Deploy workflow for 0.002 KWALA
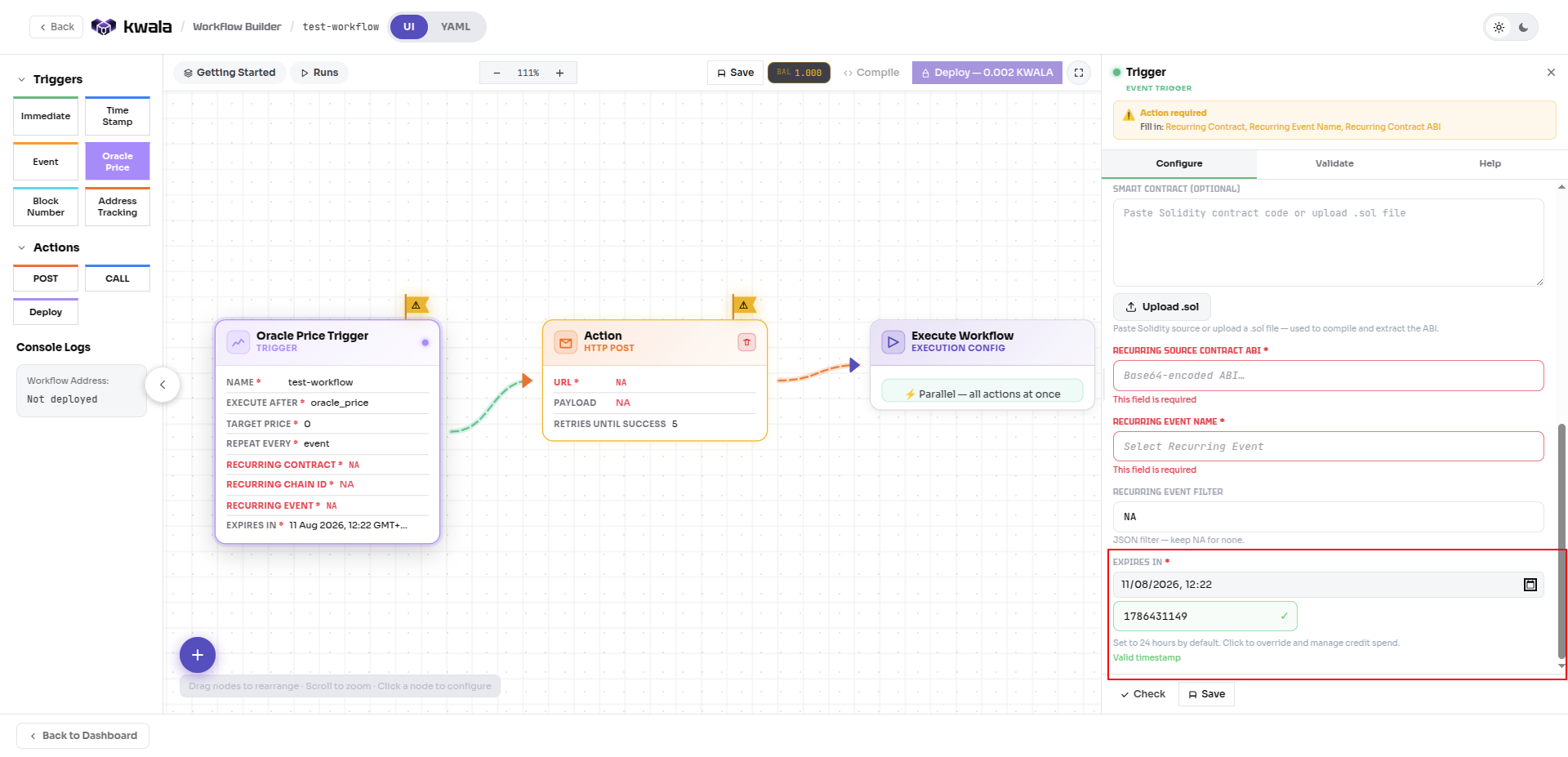 (987, 73)
